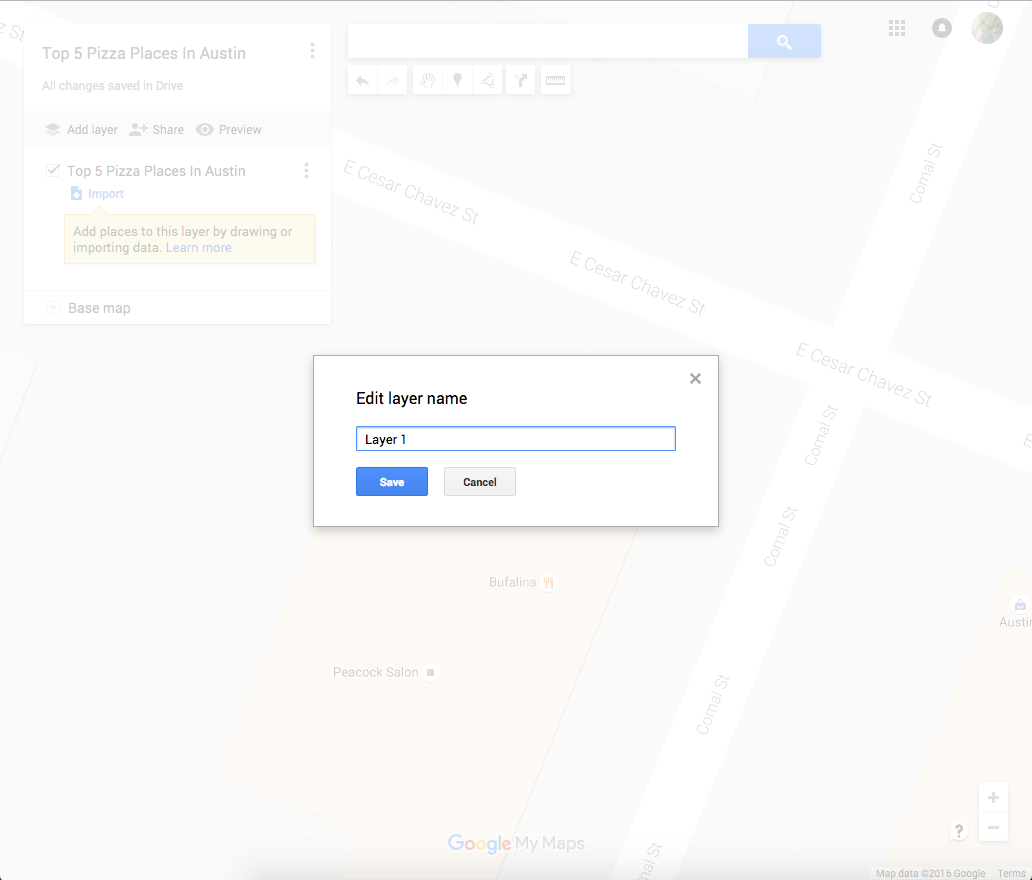Viewport: 1032px width, 880px height.
Task: Click the Peacock Salon marker on map
Action: 430,672
